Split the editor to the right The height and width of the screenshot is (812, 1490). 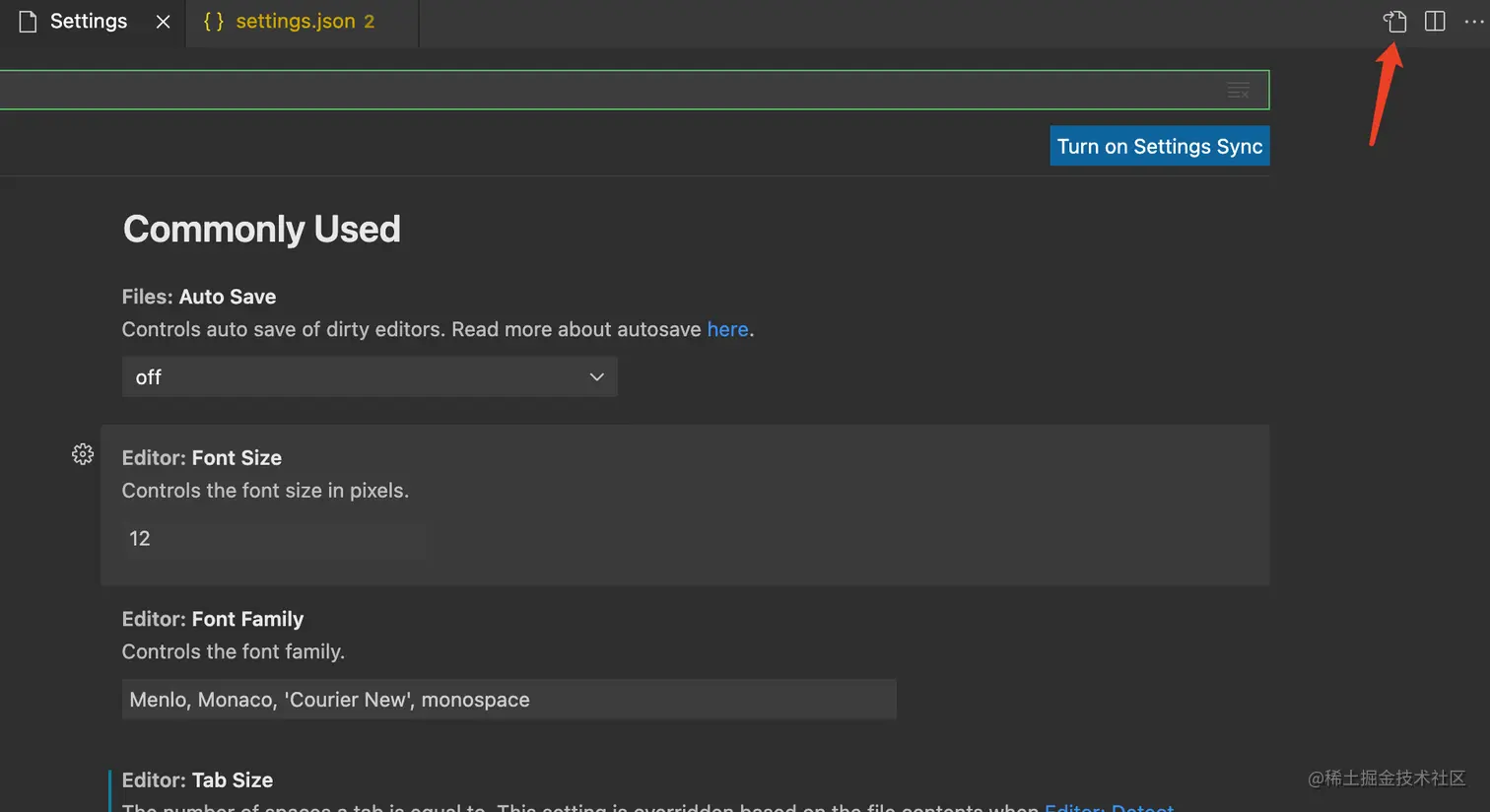(x=1435, y=22)
